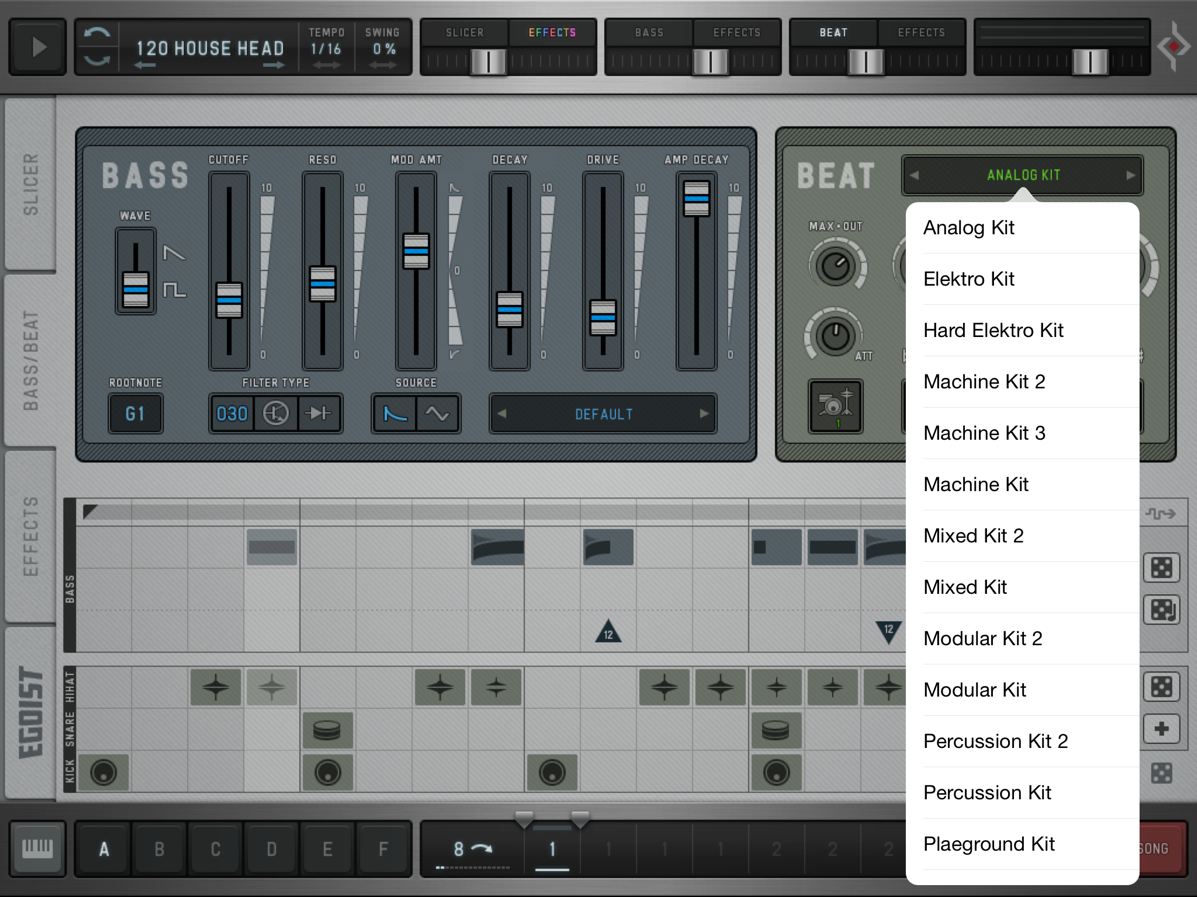Image resolution: width=1197 pixels, height=897 pixels.
Task: Select Hard Elektro Kit from the list
Action: [x=993, y=330]
